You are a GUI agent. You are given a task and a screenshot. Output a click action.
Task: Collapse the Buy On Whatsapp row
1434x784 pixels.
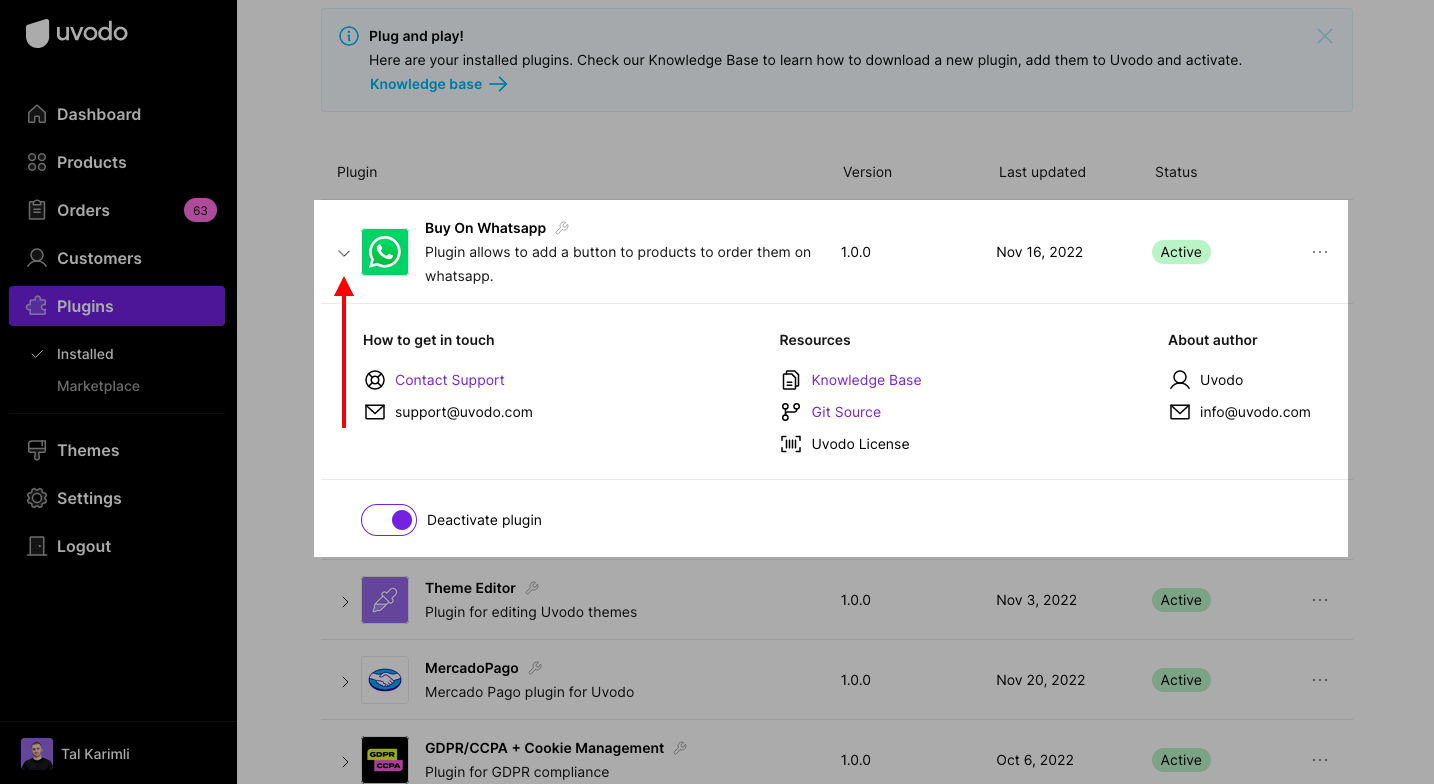[x=344, y=253]
